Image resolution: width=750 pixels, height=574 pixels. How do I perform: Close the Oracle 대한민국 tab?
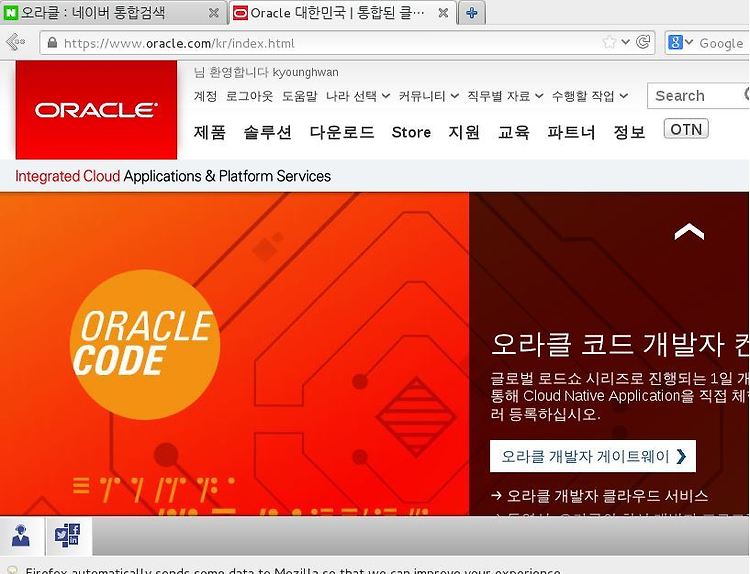pos(443,13)
